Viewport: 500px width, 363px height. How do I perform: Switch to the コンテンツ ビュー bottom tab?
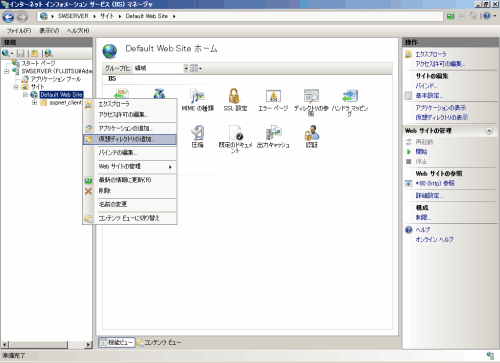[159, 342]
